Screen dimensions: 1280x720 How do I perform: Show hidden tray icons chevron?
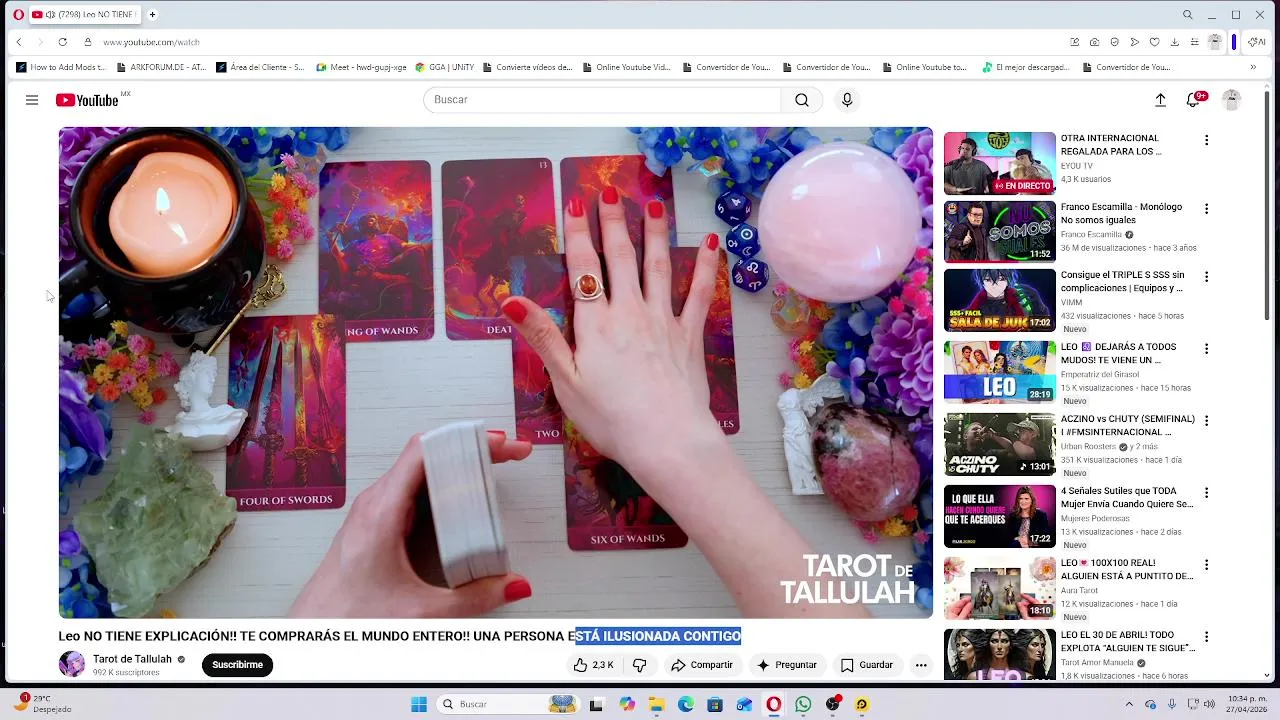pyautogui.click(x=1130, y=705)
